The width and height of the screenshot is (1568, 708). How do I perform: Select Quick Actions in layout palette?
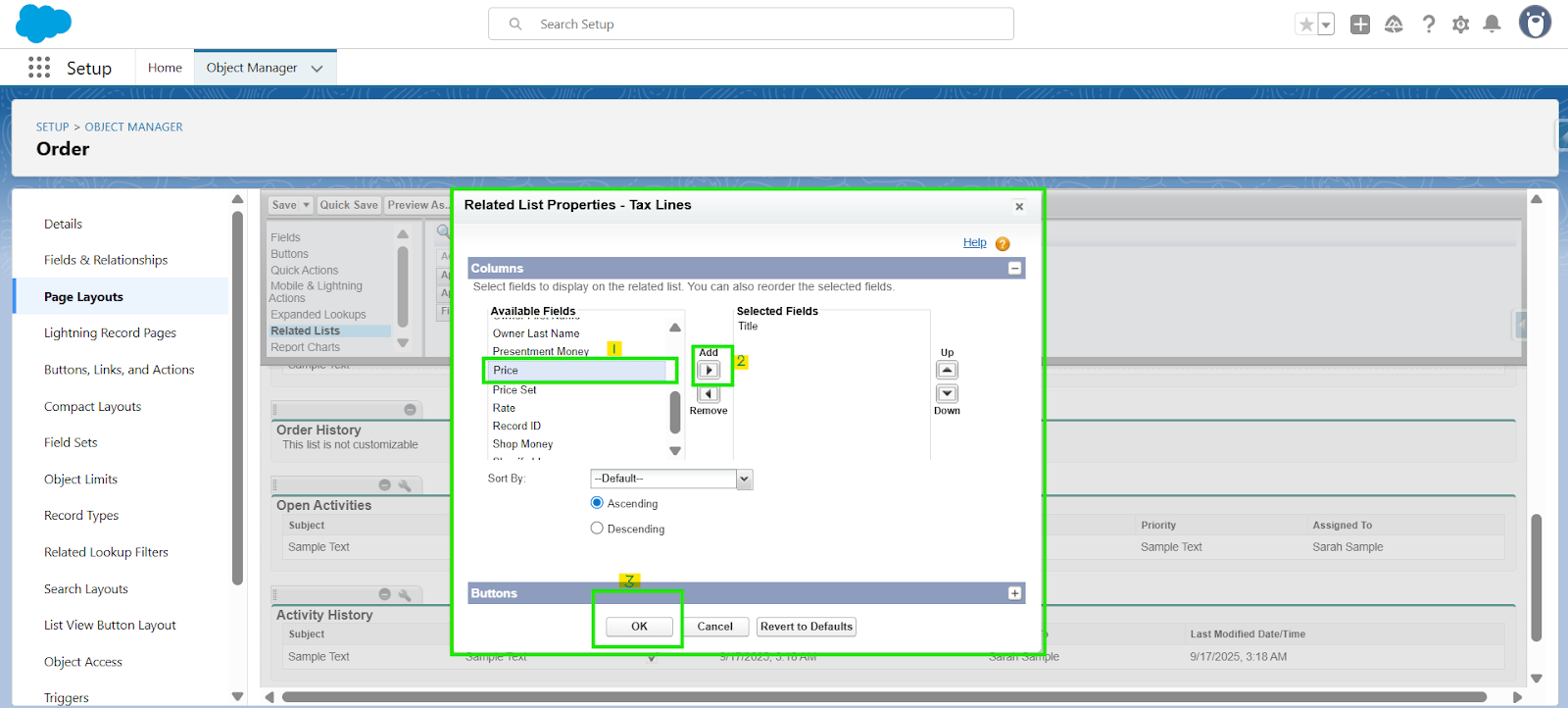pos(305,271)
